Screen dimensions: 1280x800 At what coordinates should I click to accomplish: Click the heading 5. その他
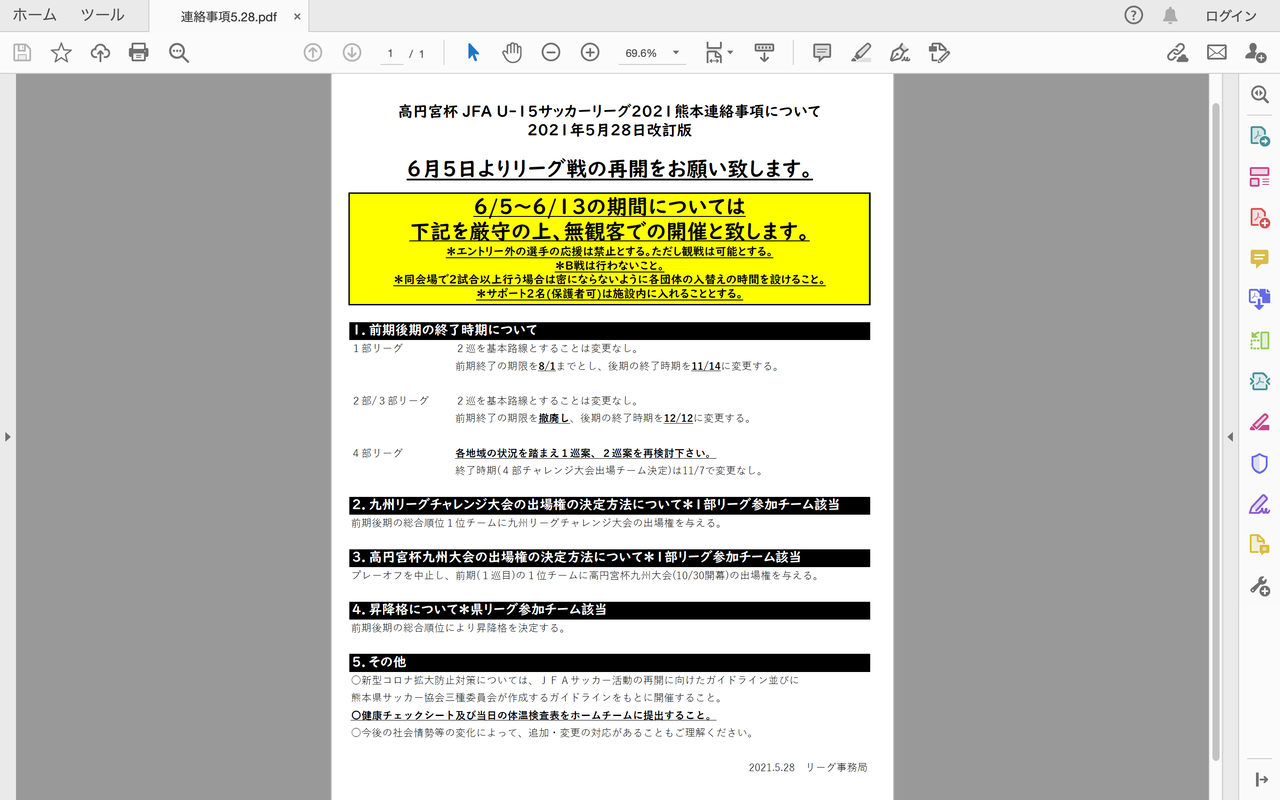coord(378,662)
